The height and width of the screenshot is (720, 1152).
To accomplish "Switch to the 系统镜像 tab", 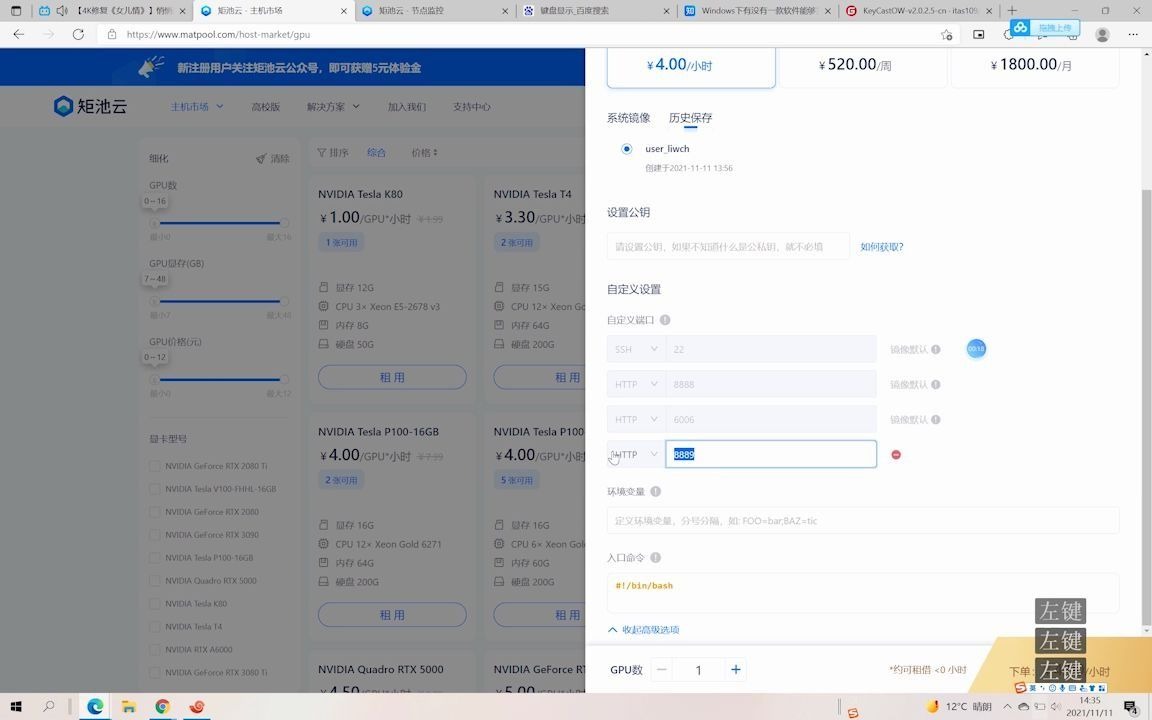I will point(628,118).
